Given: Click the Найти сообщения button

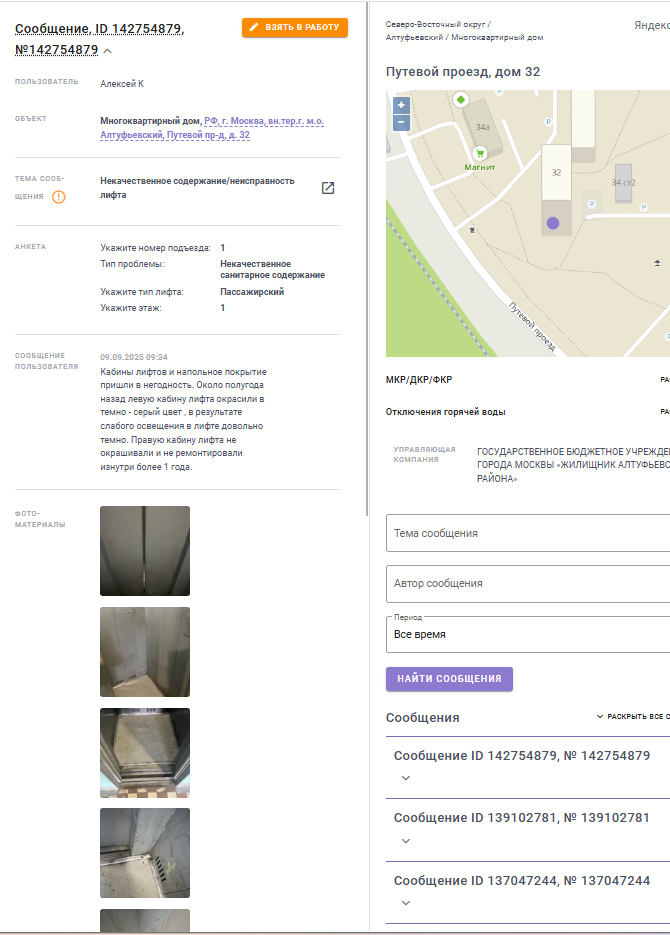Looking at the screenshot, I should coord(449,679).
